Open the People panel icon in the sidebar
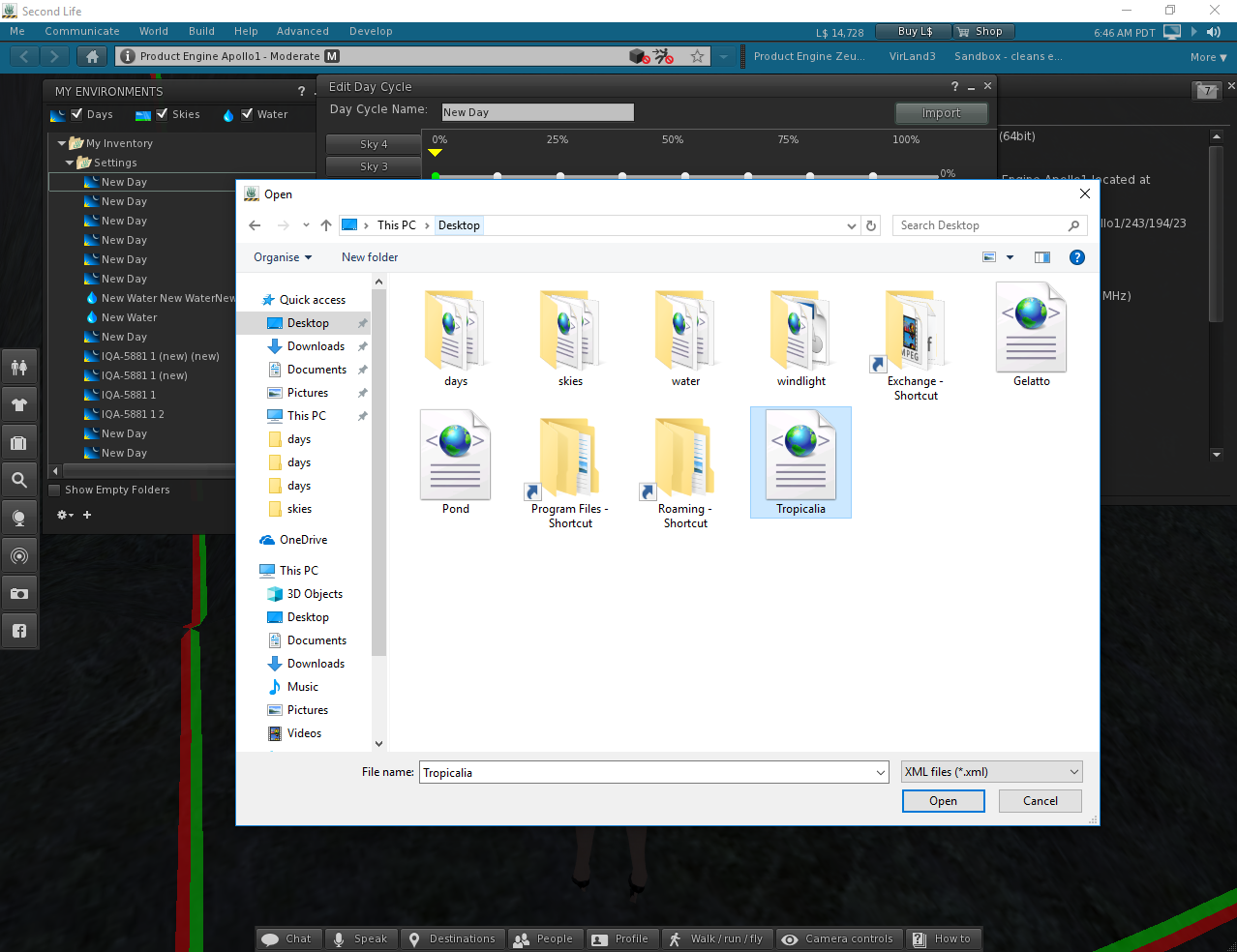The height and width of the screenshot is (952, 1237). [19, 367]
